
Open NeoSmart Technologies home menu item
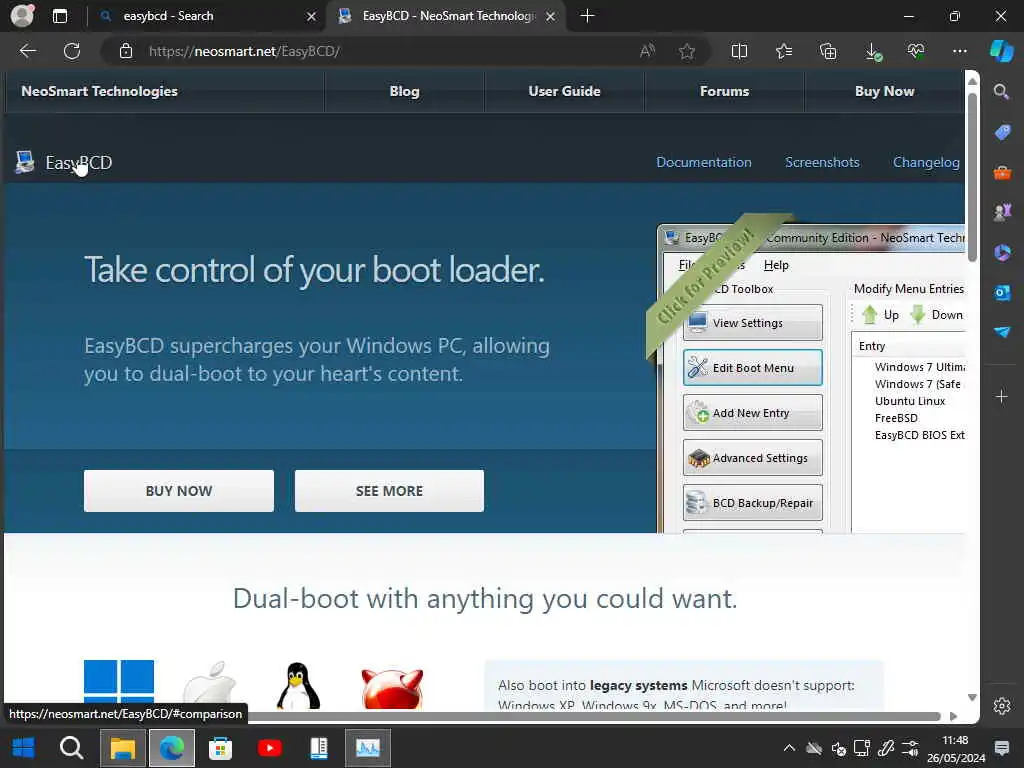click(x=99, y=91)
